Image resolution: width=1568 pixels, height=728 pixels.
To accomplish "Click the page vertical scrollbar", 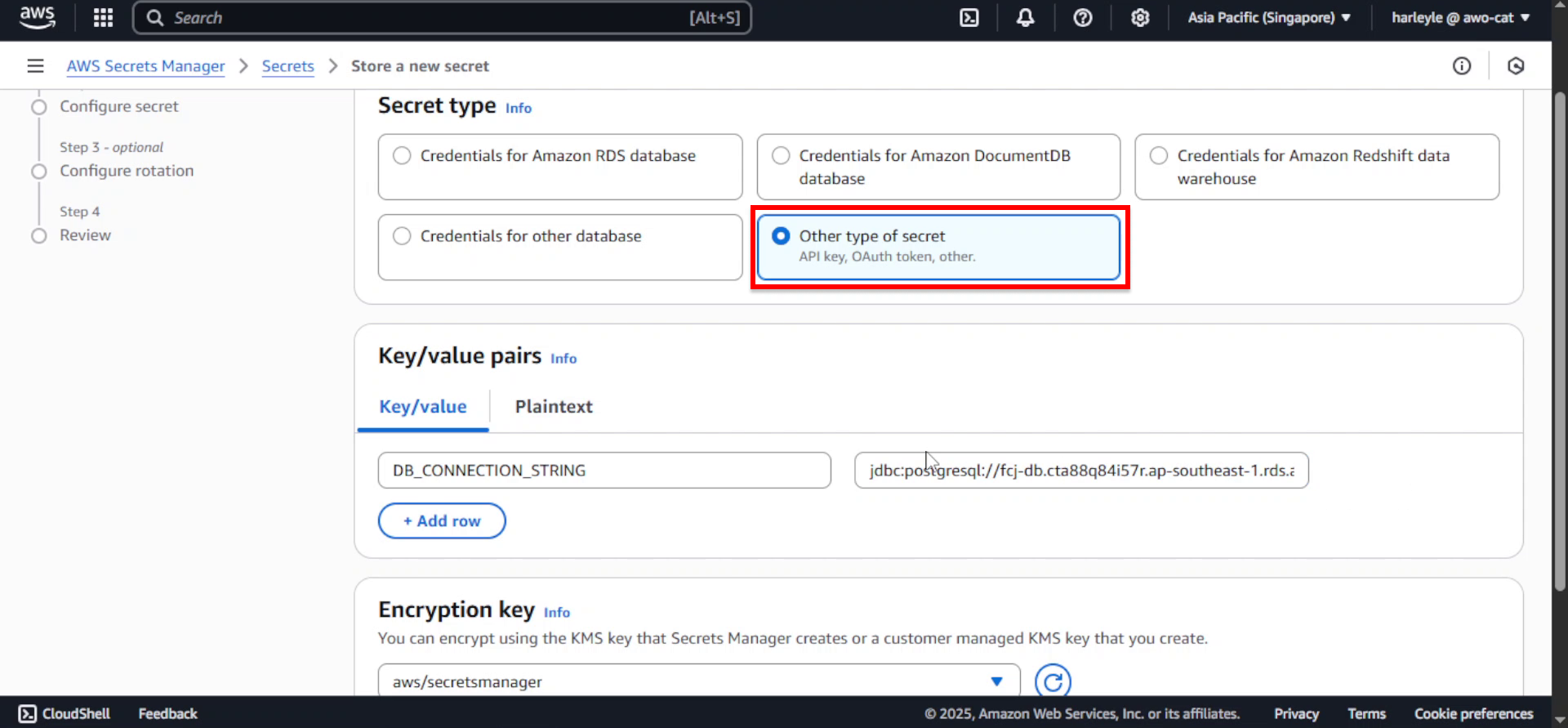I will point(1560,343).
